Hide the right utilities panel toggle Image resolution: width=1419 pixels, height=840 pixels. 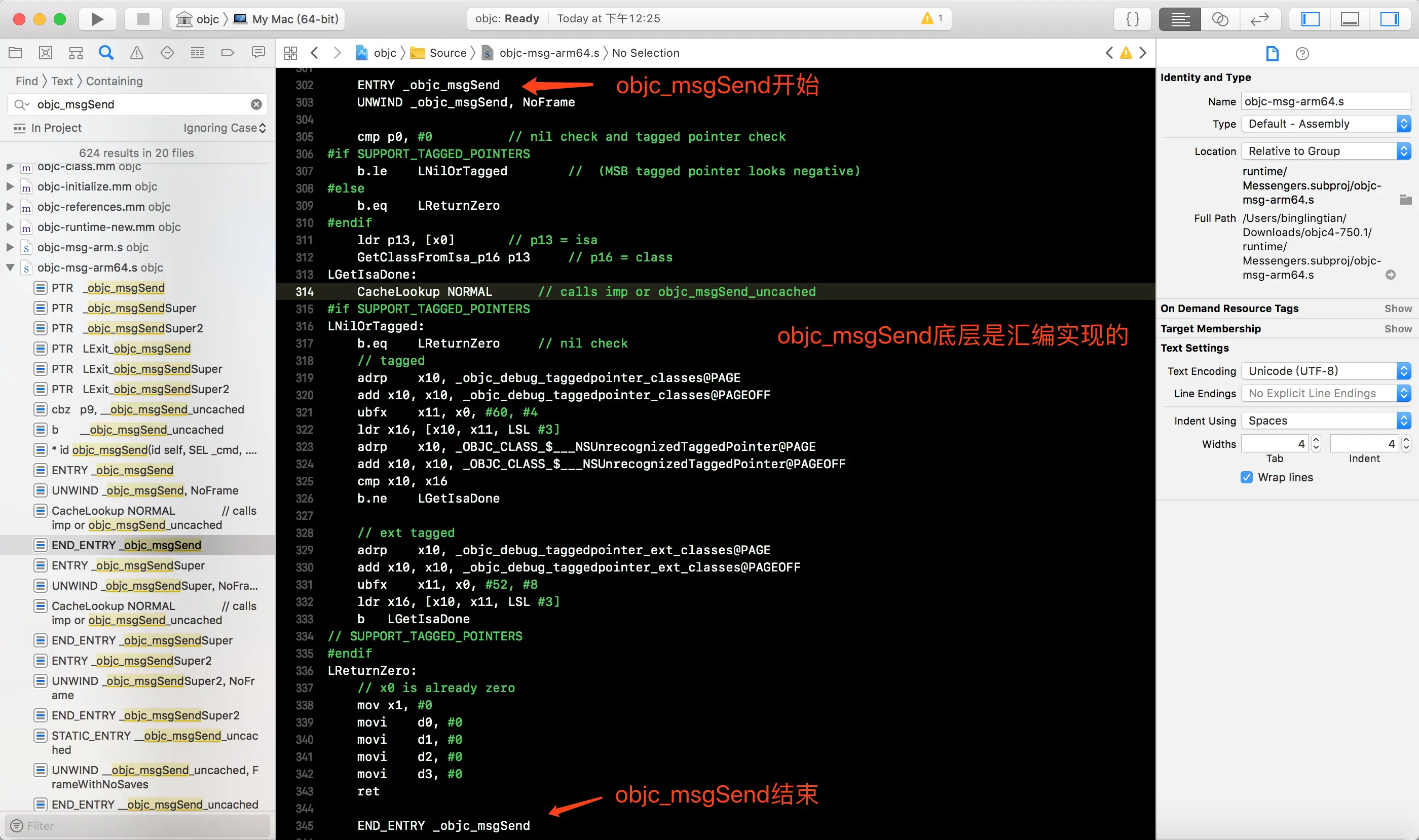click(x=1389, y=19)
